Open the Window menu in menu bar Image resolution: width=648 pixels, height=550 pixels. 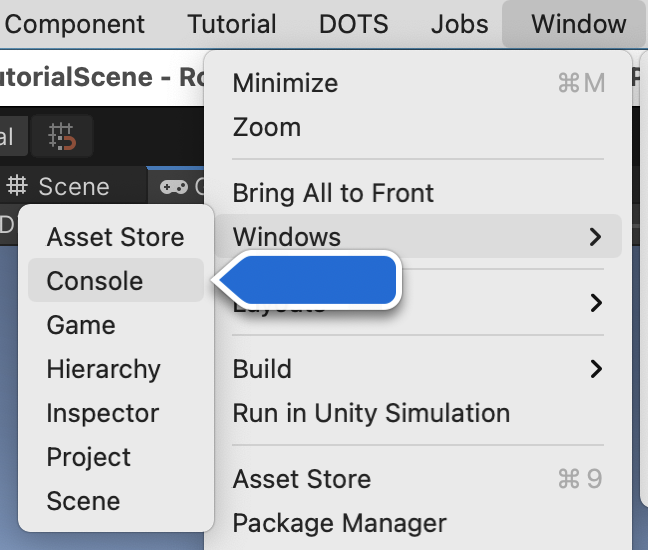(x=579, y=24)
